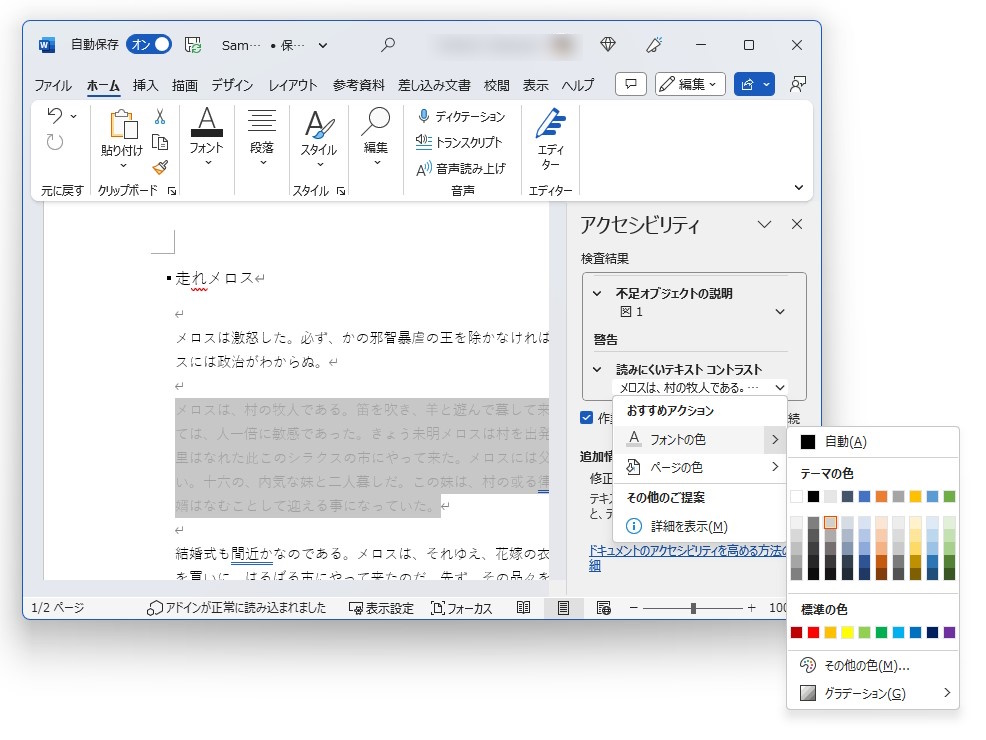Open the 挿入 ribbon tab

(x=146, y=85)
